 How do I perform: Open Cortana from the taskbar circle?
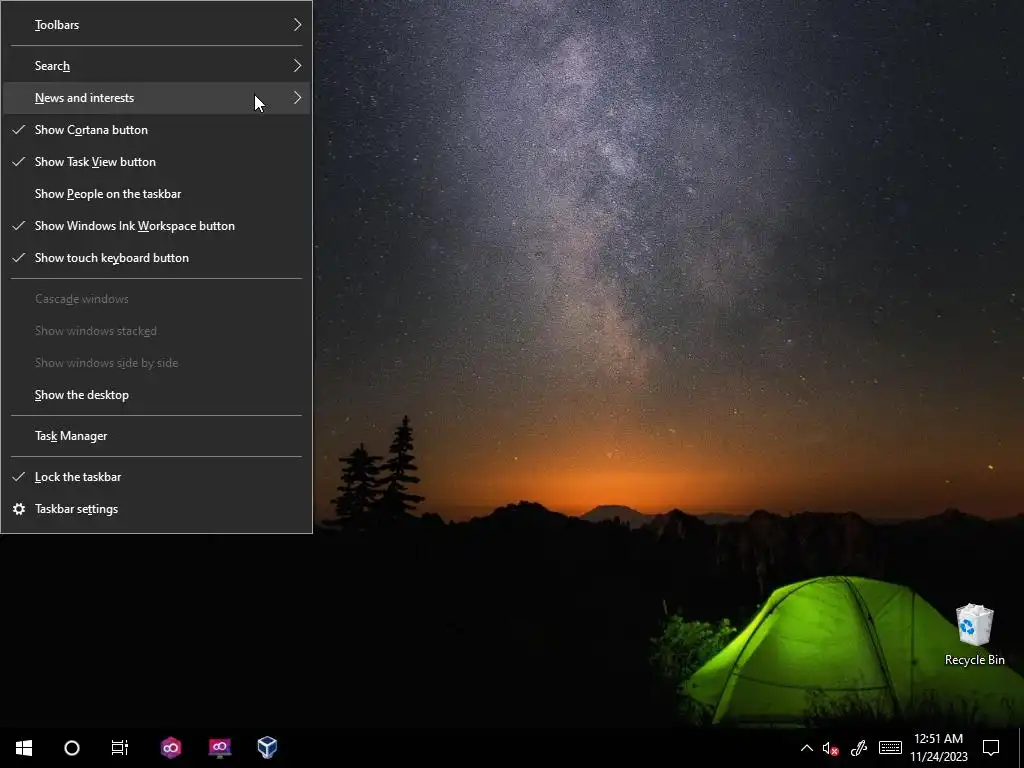(72, 747)
